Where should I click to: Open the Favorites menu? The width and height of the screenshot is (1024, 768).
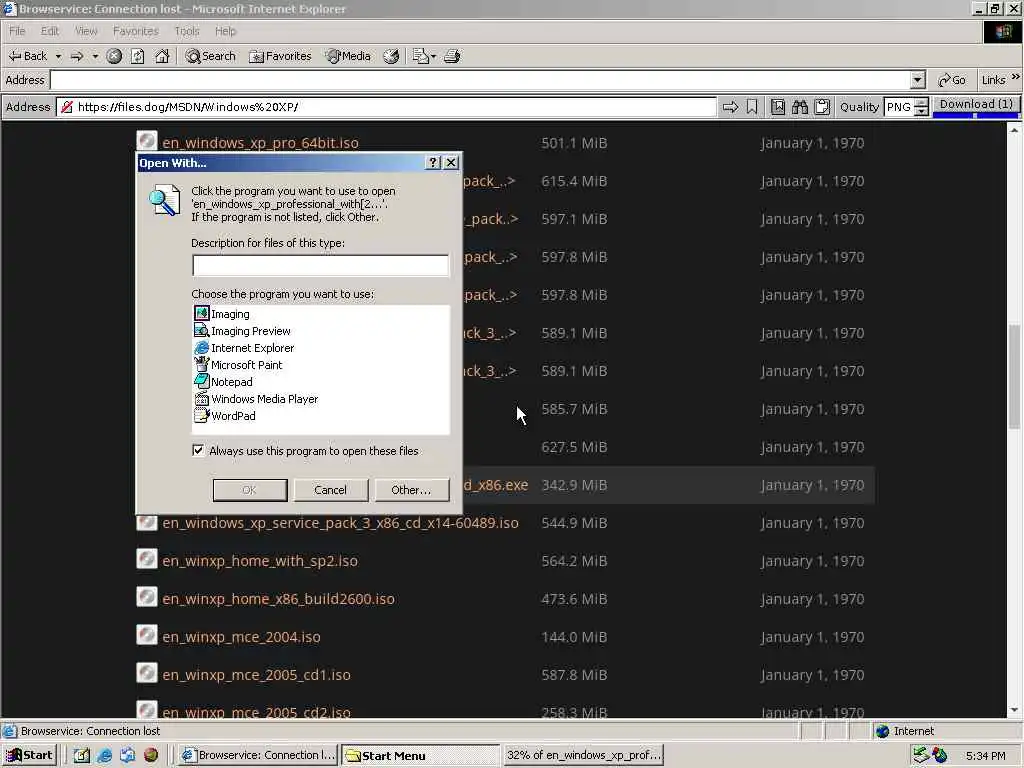[x=135, y=31]
